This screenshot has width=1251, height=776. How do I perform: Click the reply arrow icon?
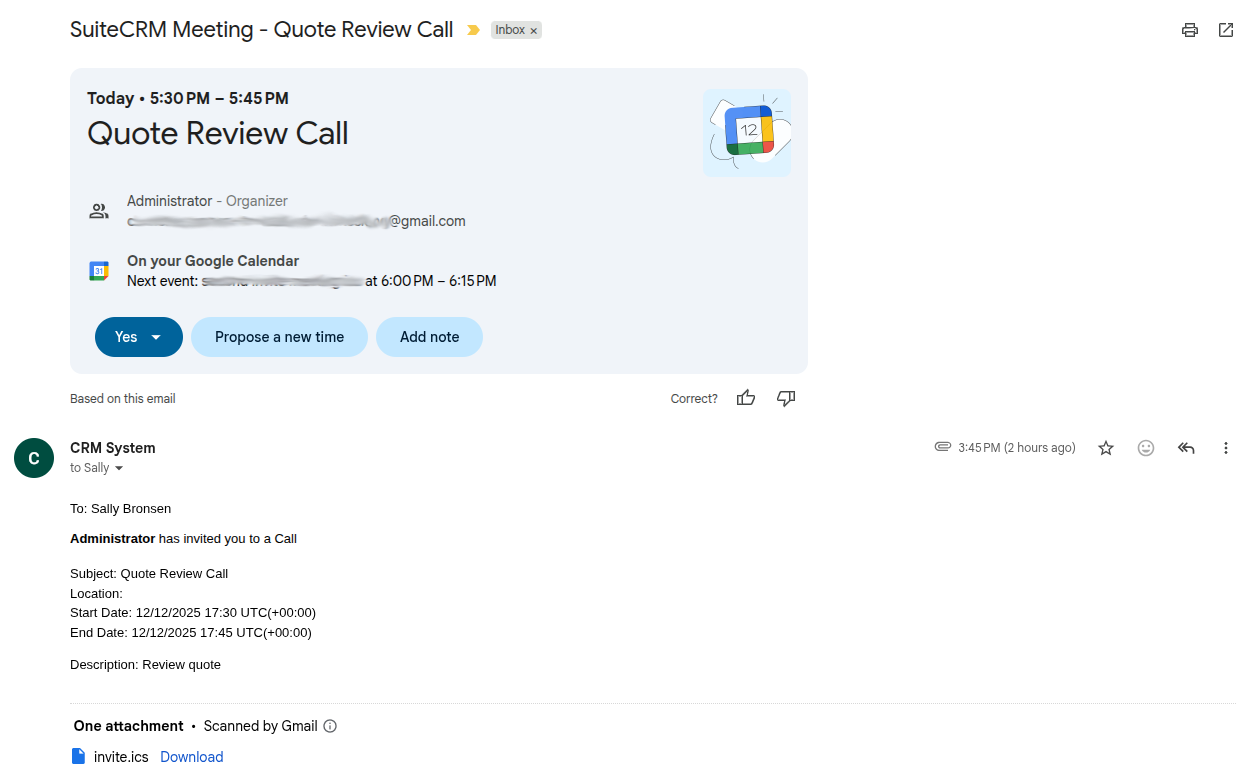[x=1186, y=448]
